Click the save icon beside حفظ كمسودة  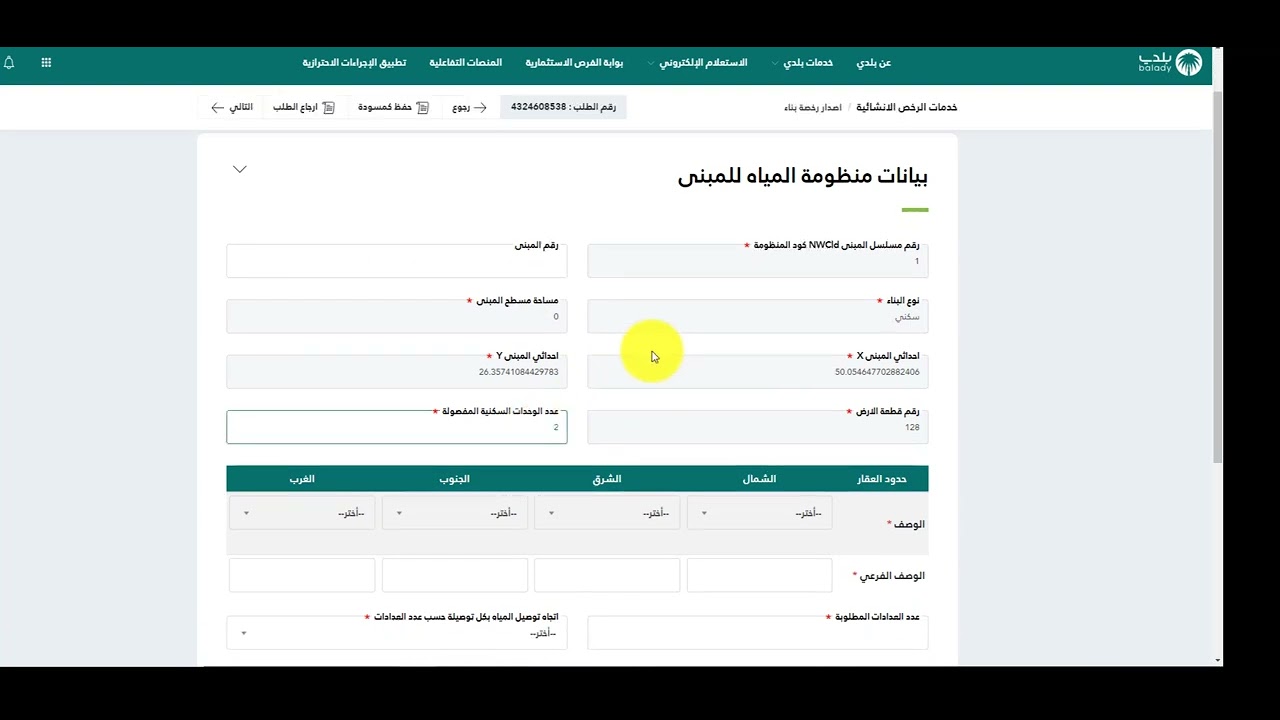[423, 107]
